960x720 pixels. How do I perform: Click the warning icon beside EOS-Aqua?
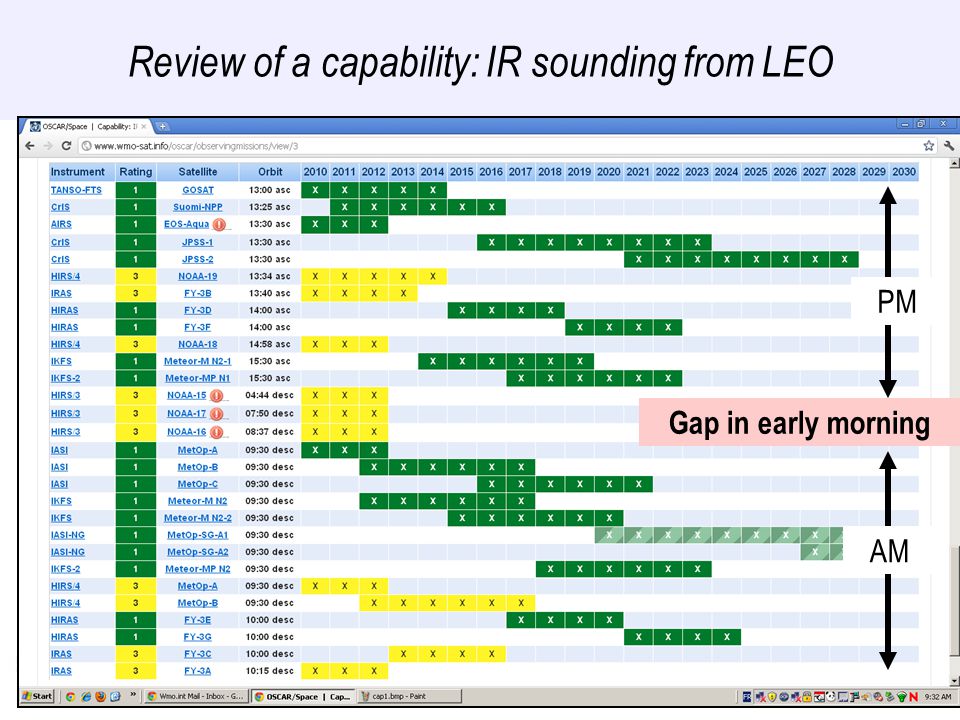[x=219, y=225]
